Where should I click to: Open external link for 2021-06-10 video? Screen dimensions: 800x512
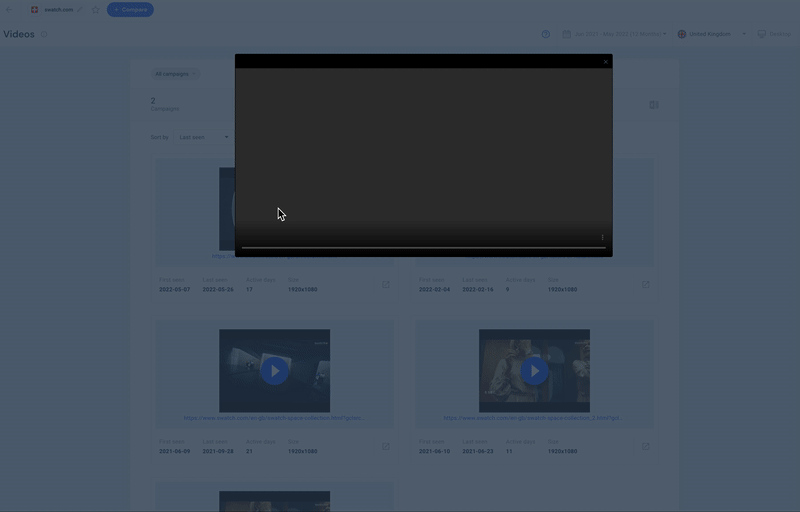[x=645, y=446]
